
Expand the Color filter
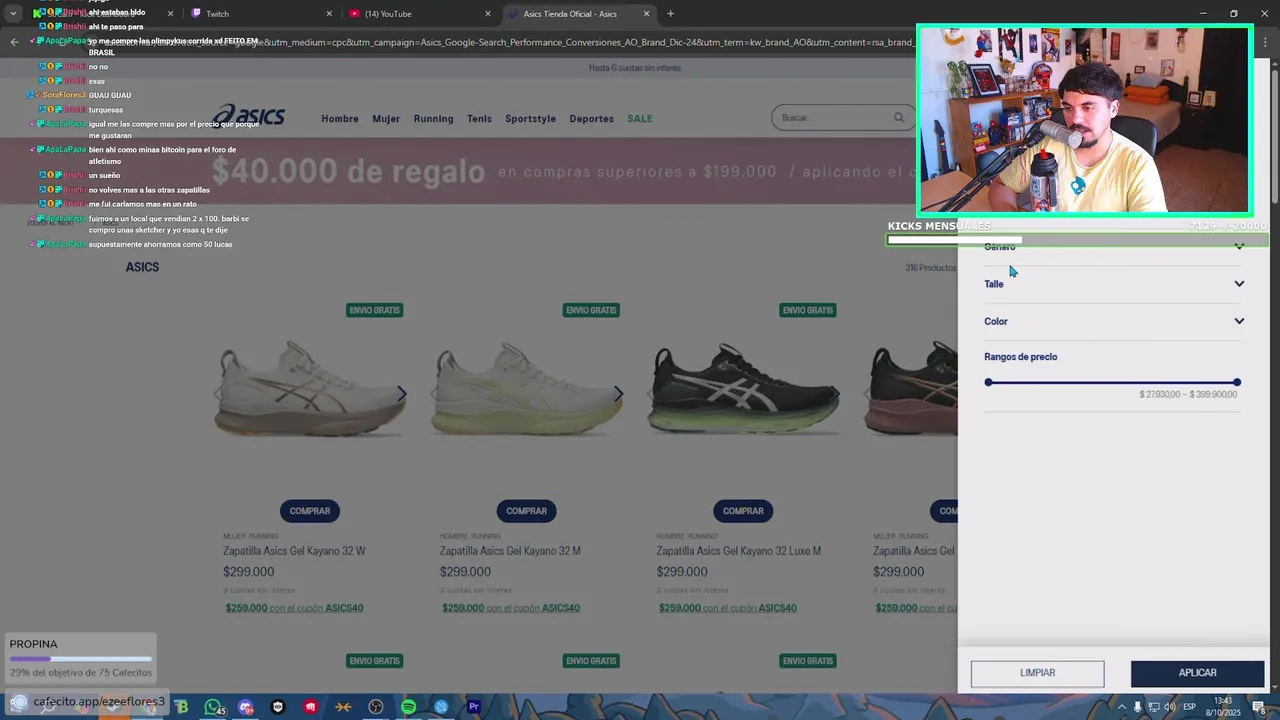coord(1113,321)
